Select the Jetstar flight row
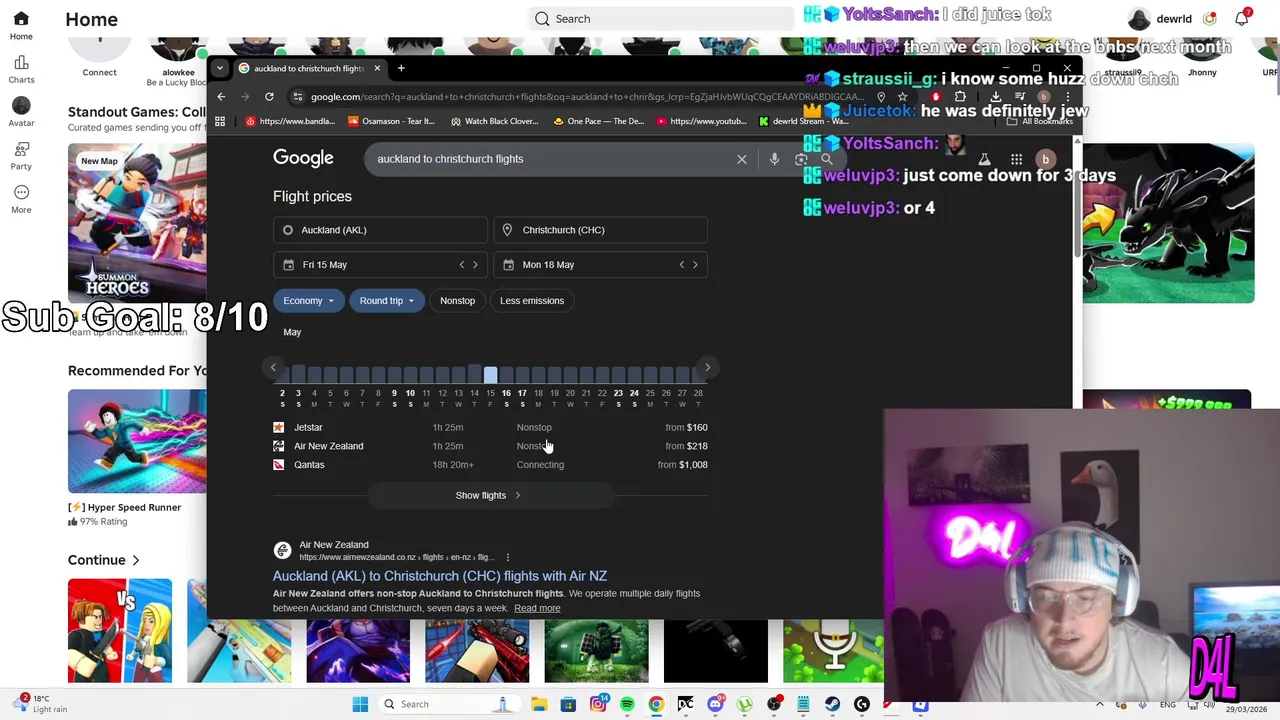1280x720 pixels. (490, 428)
